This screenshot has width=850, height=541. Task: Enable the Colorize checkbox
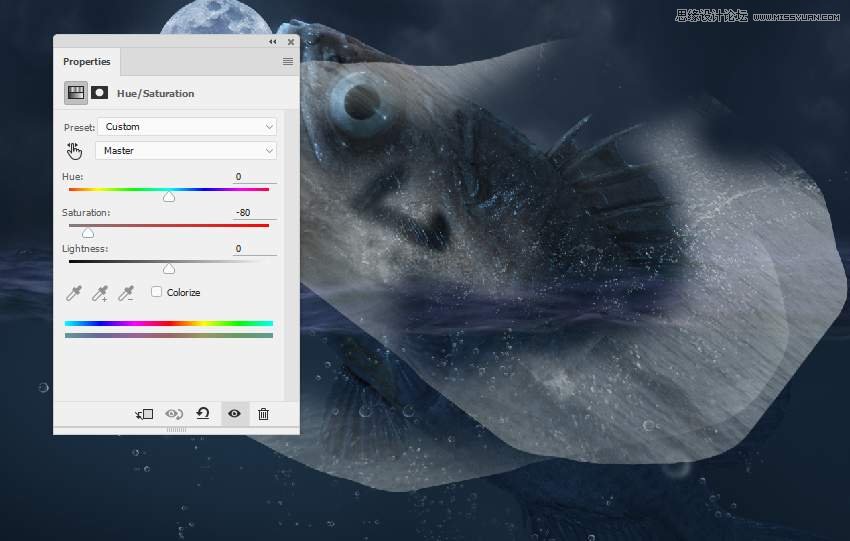tap(157, 292)
